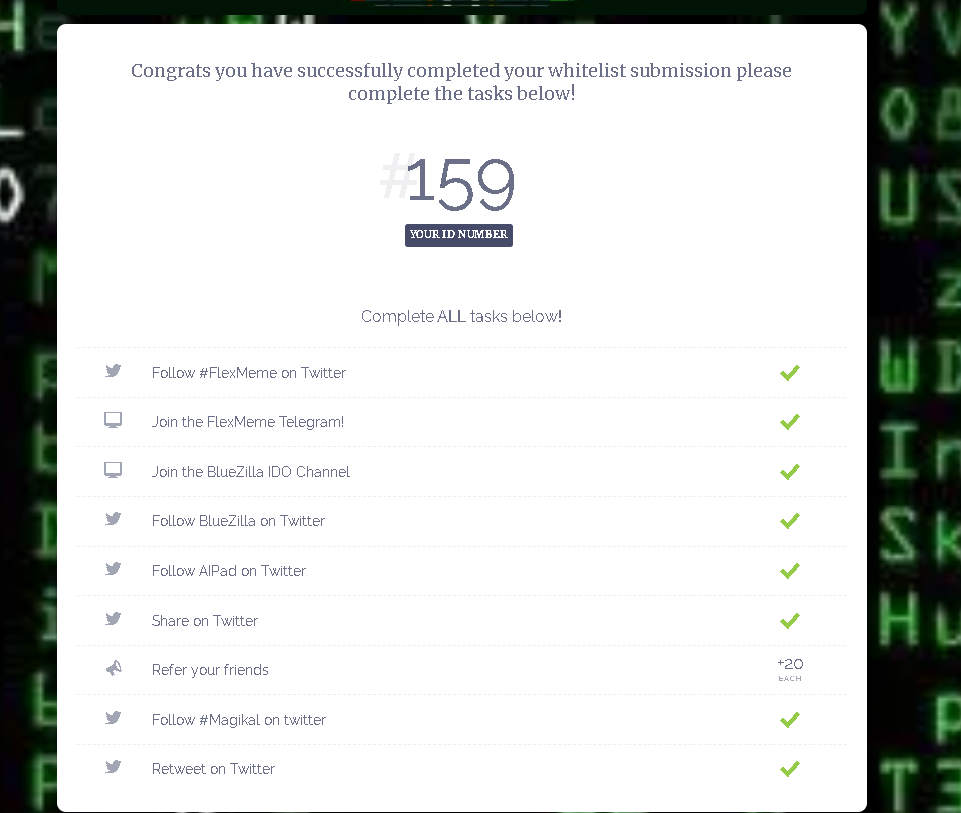Screen dimensions: 961x813
Task: Click the checkmark for Share on Twitter
Action: [x=789, y=621]
